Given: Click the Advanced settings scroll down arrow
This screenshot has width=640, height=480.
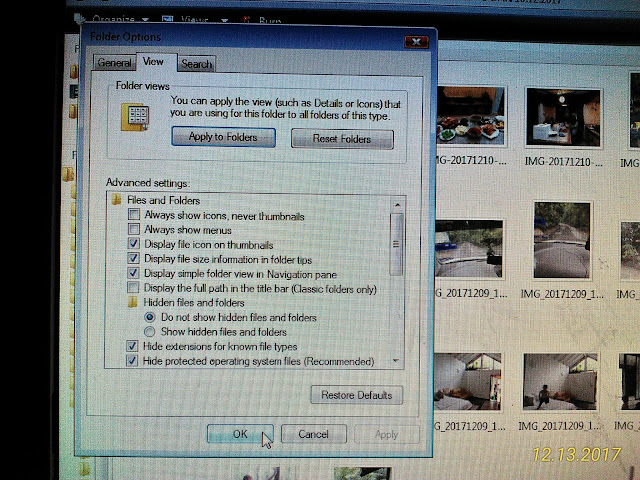Looking at the screenshot, I should tap(396, 361).
